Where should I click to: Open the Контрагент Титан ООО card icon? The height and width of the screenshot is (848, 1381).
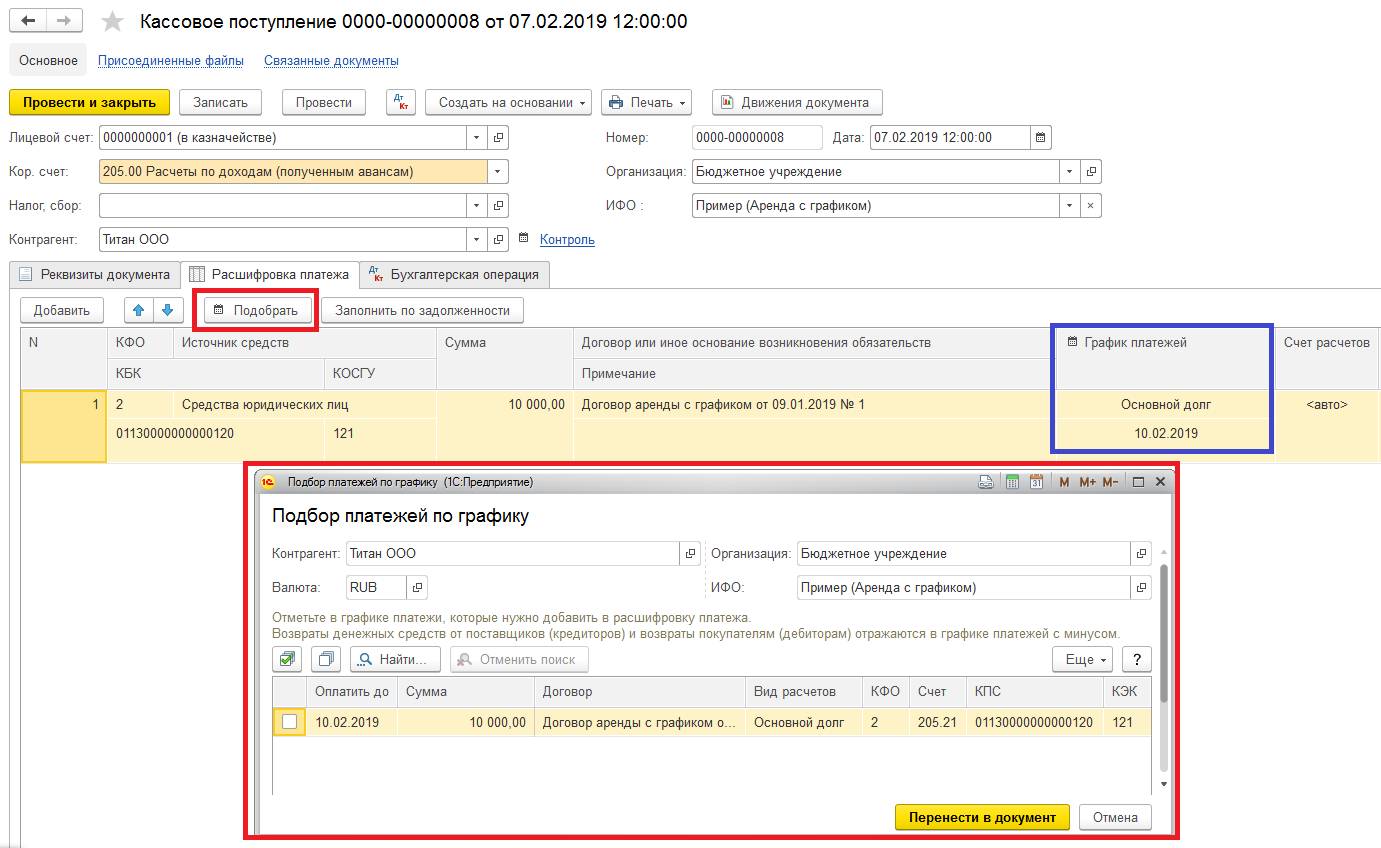(498, 240)
